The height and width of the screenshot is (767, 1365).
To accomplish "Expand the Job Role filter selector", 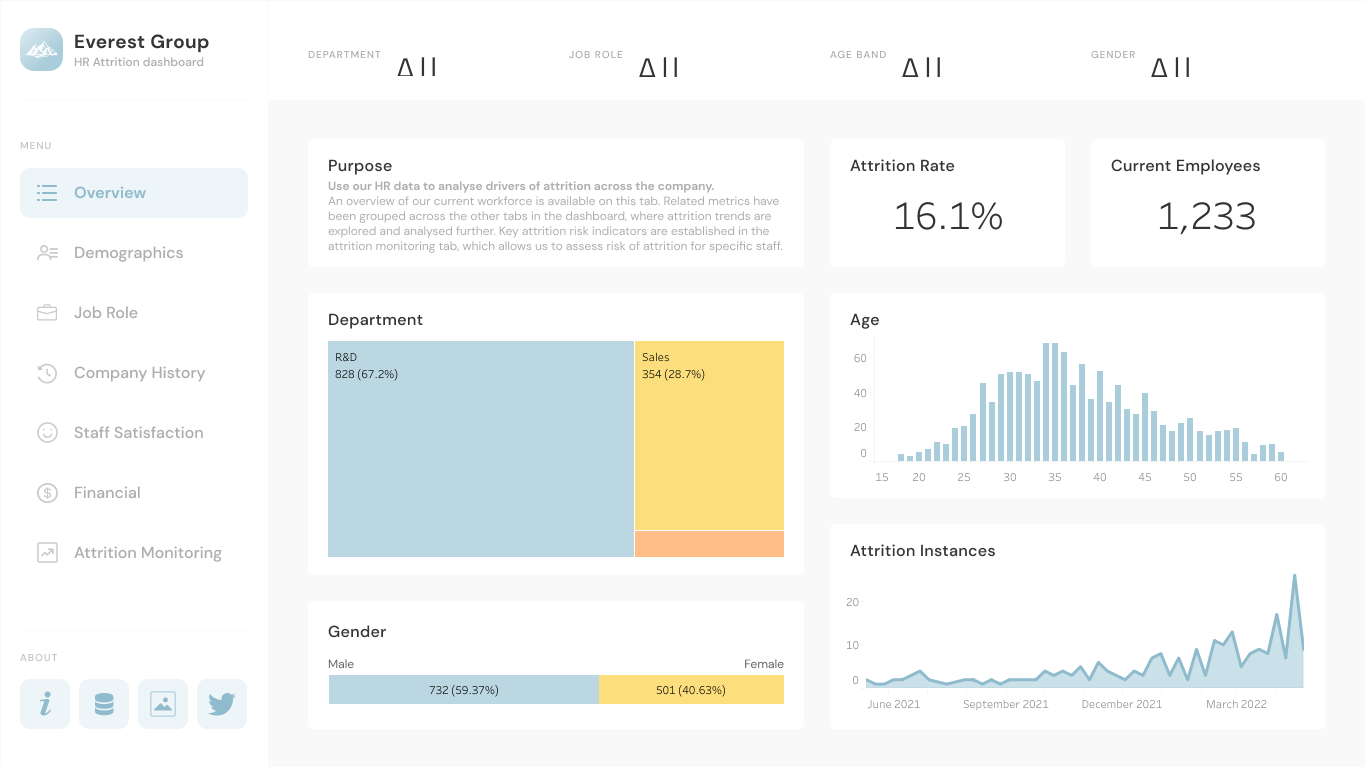I will pyautogui.click(x=658, y=67).
